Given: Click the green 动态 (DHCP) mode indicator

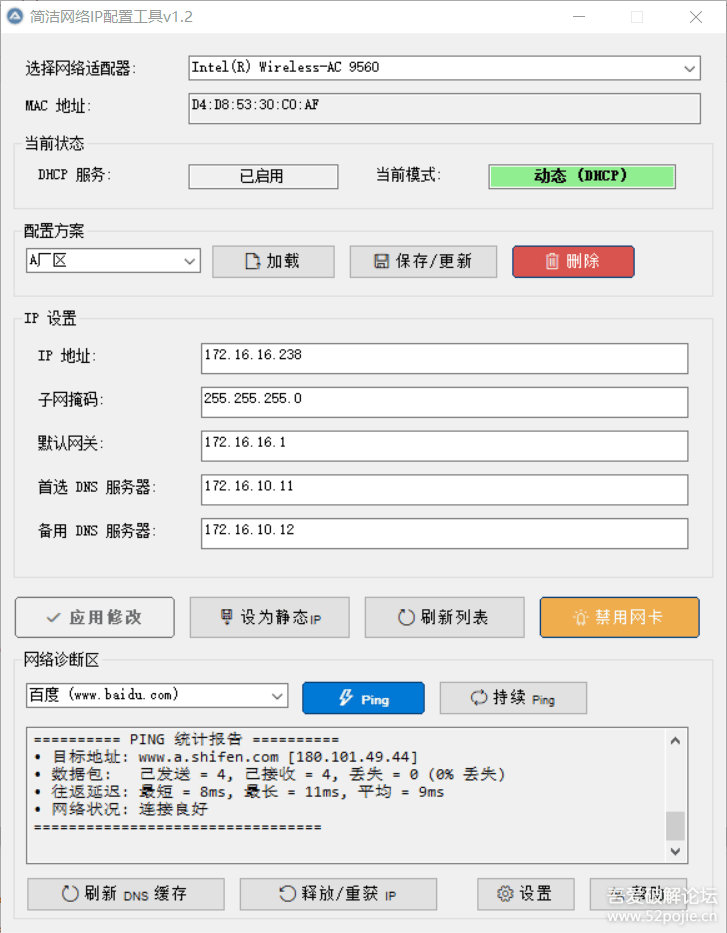Looking at the screenshot, I should [x=581, y=176].
